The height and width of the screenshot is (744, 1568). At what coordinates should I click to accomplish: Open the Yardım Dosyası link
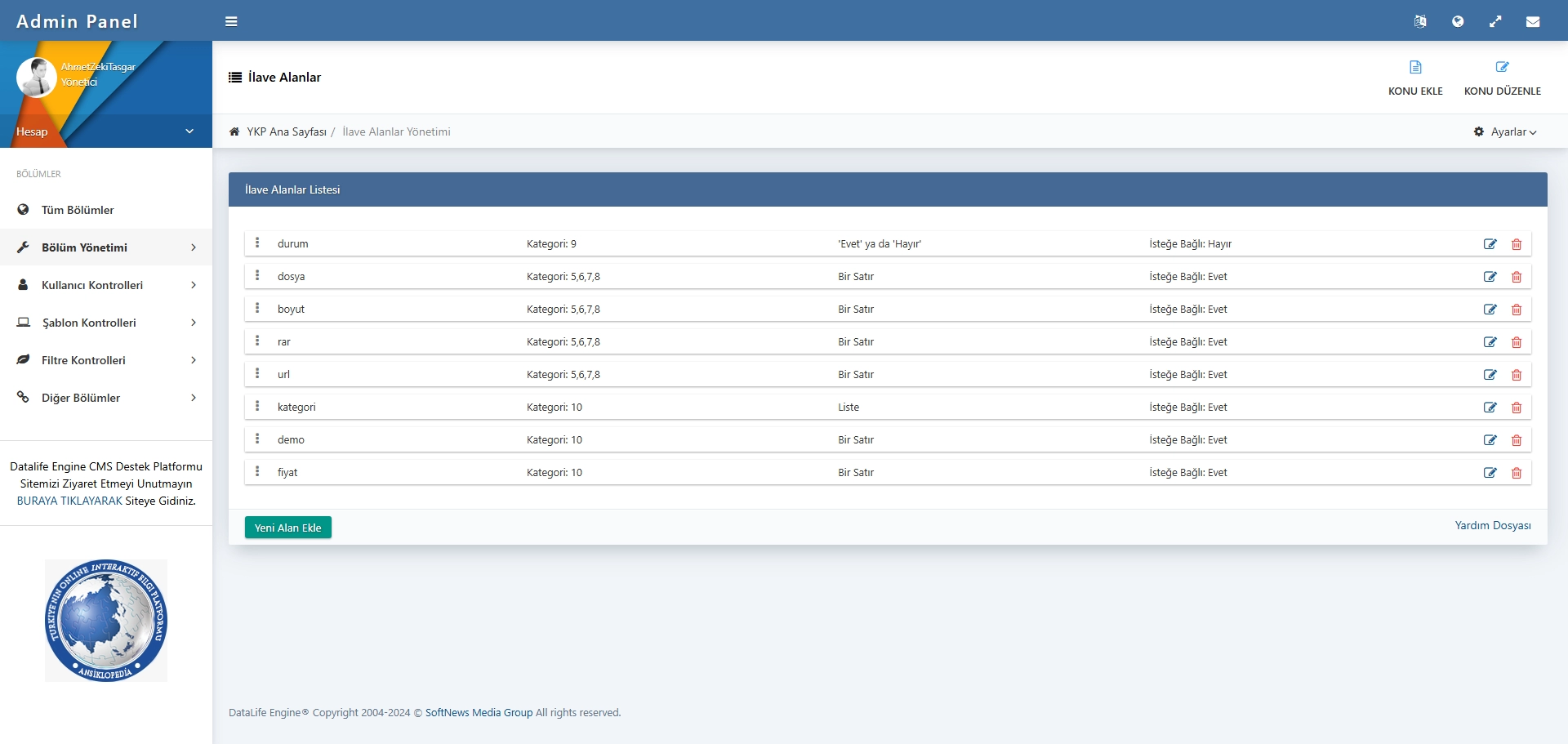[x=1492, y=525]
